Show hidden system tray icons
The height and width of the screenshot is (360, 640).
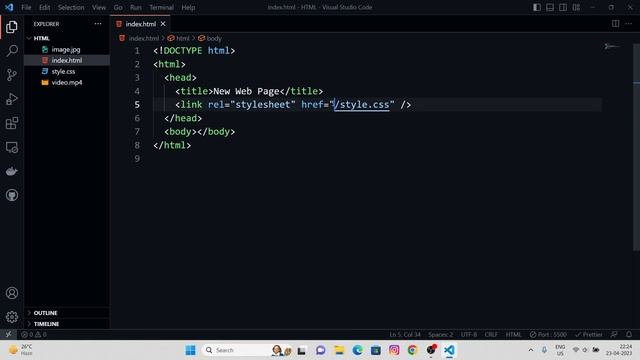tap(530, 350)
